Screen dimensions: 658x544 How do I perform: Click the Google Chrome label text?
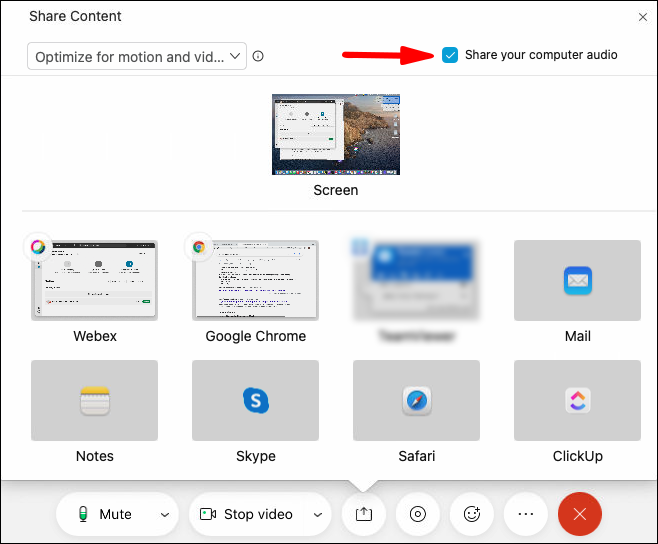point(256,336)
